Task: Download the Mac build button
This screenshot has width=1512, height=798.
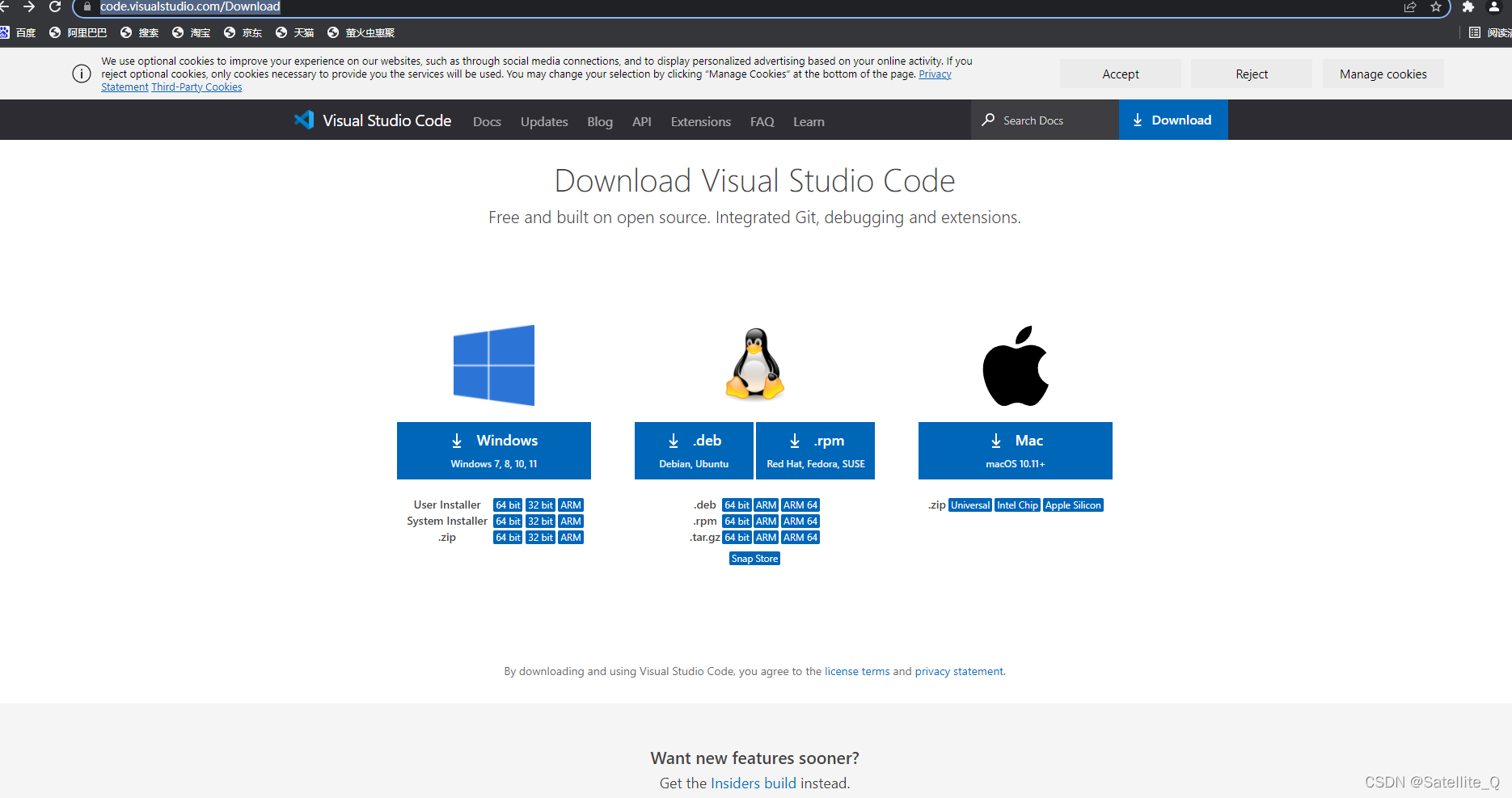Action: (x=1016, y=450)
